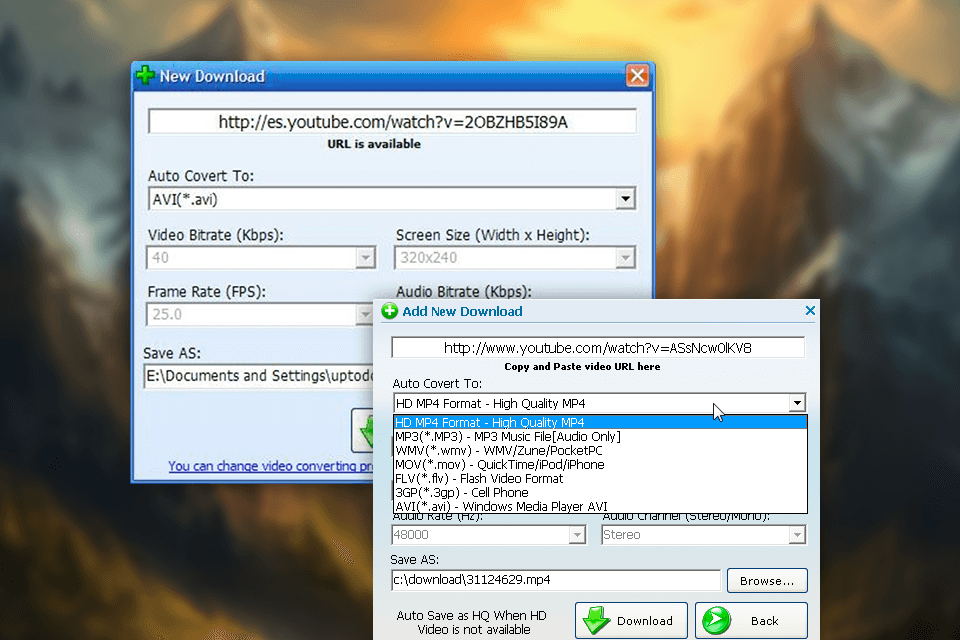Click the partially hidden green download button in New Download
Viewport: 960px width, 640px height.
[362, 431]
